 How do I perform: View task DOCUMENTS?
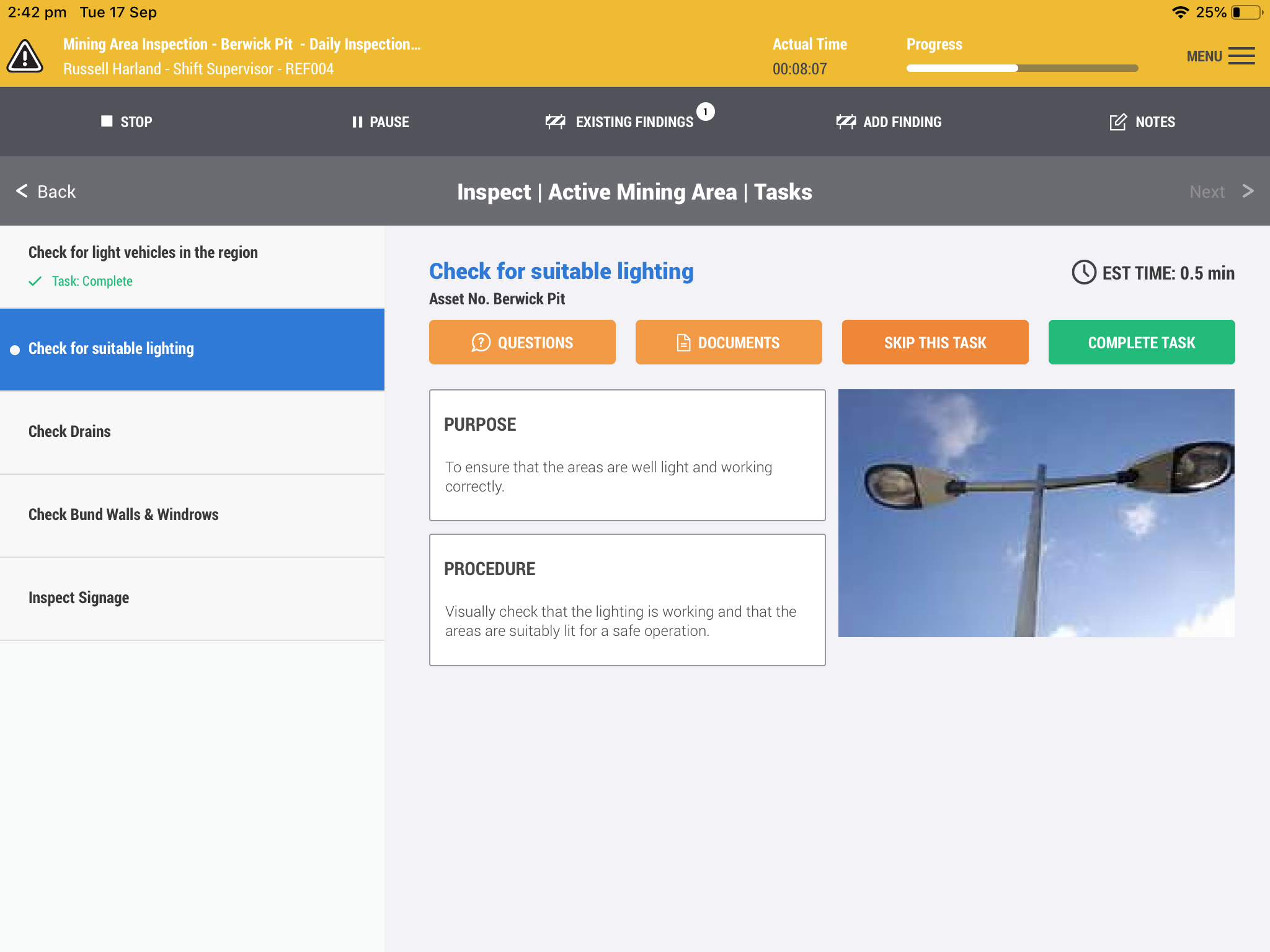point(729,342)
